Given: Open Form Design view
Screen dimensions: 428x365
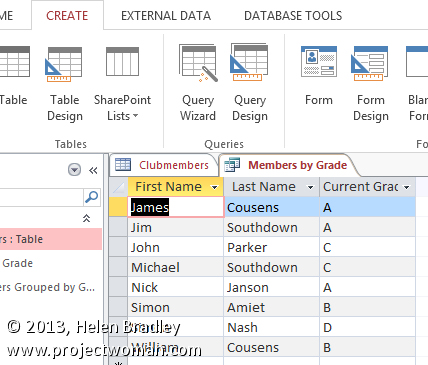Looking at the screenshot, I should (371, 83).
